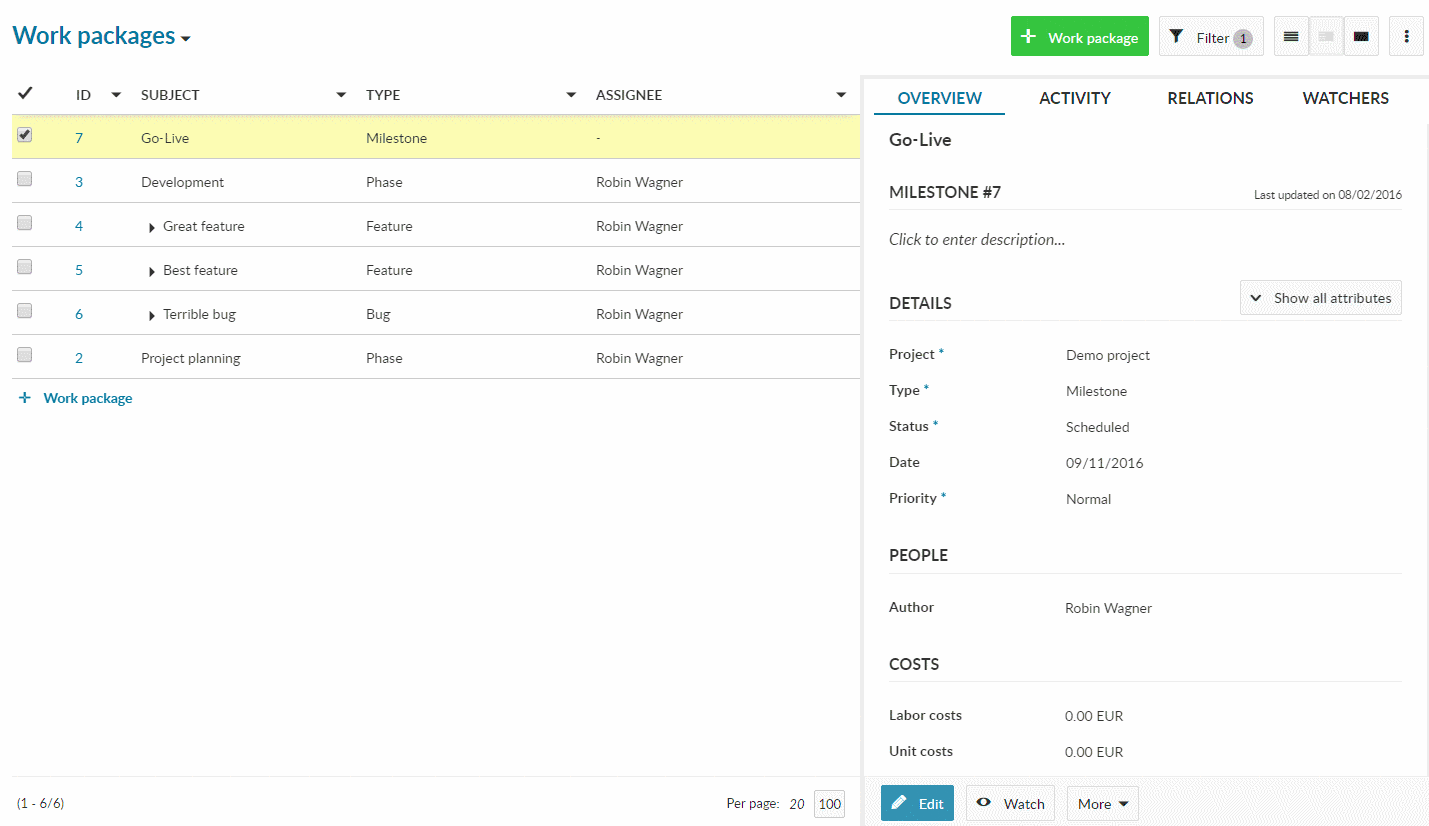Set per page count to 100
The width and height of the screenshot is (1429, 826).
[x=829, y=803]
